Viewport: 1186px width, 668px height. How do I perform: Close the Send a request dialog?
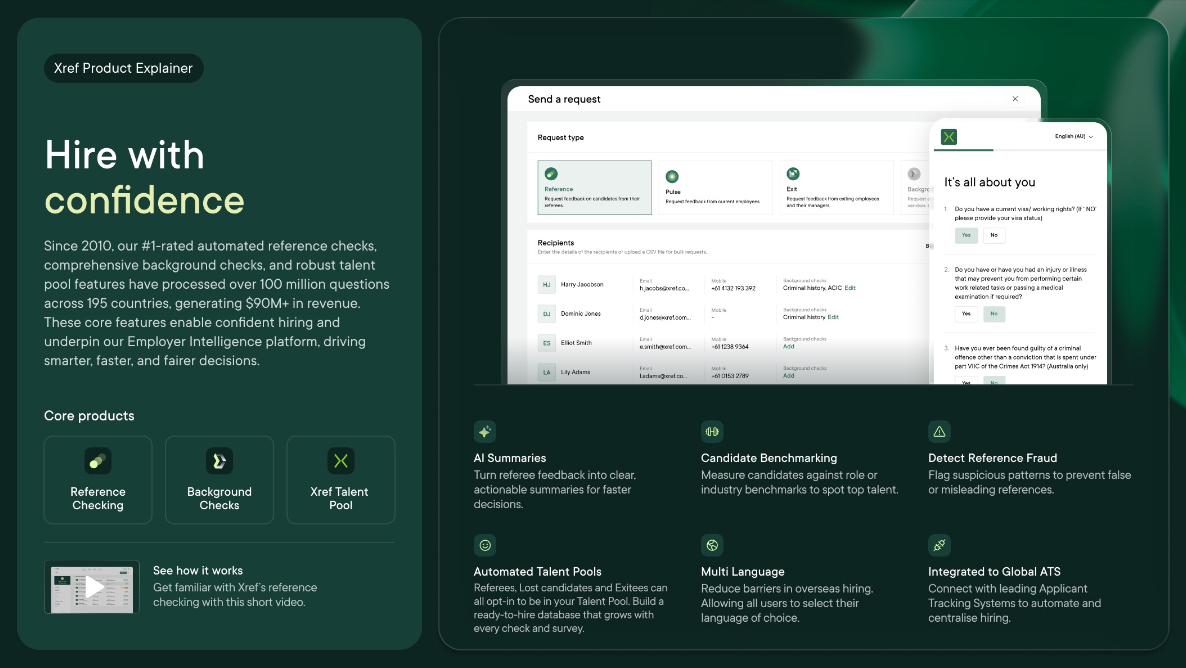pos(1015,98)
